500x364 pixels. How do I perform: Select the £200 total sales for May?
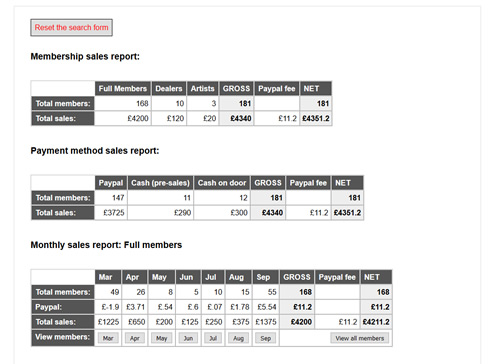click(162, 322)
